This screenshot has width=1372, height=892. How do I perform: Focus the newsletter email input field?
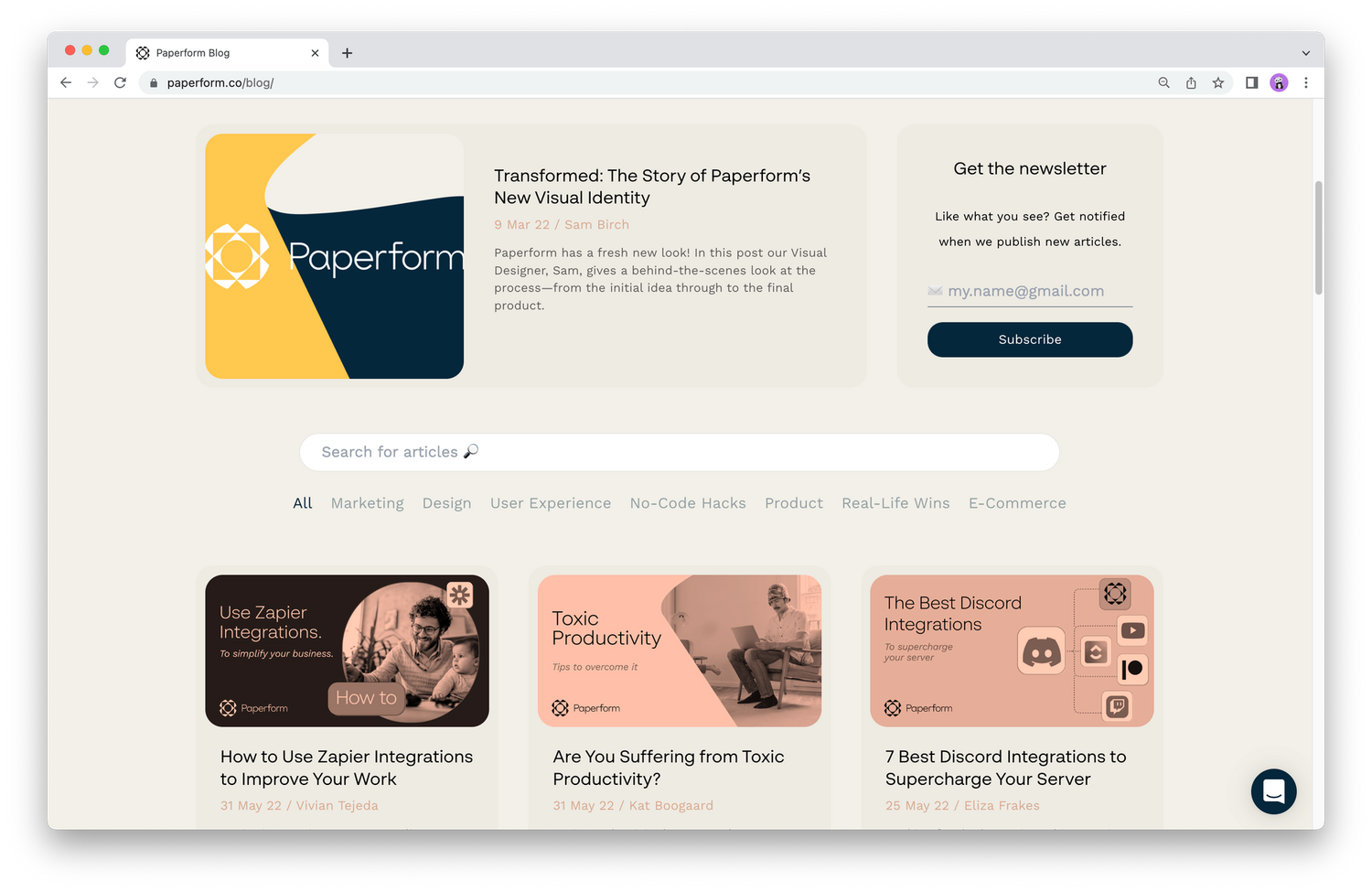point(1030,291)
